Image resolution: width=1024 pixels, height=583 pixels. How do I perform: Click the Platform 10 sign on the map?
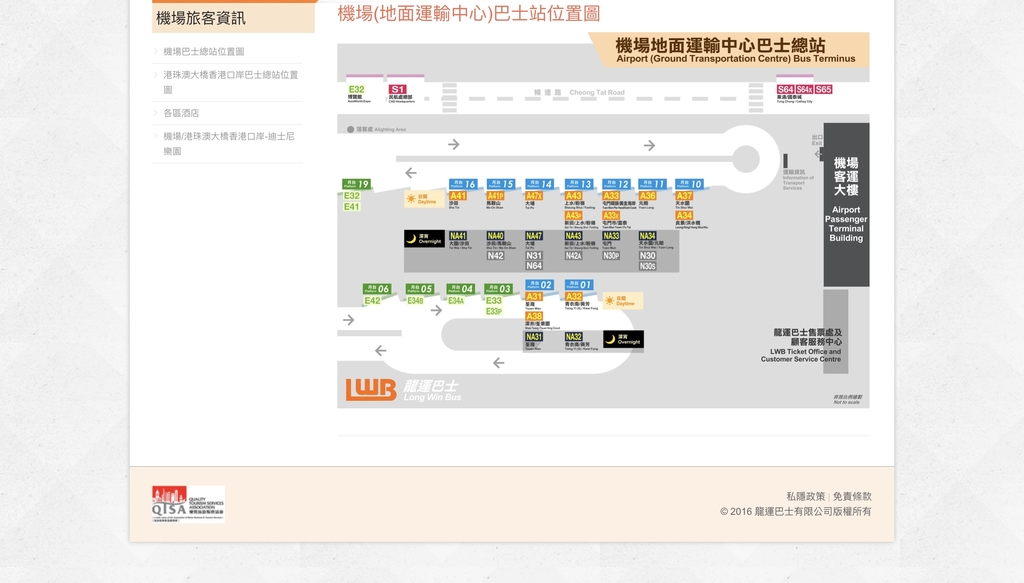click(x=689, y=184)
